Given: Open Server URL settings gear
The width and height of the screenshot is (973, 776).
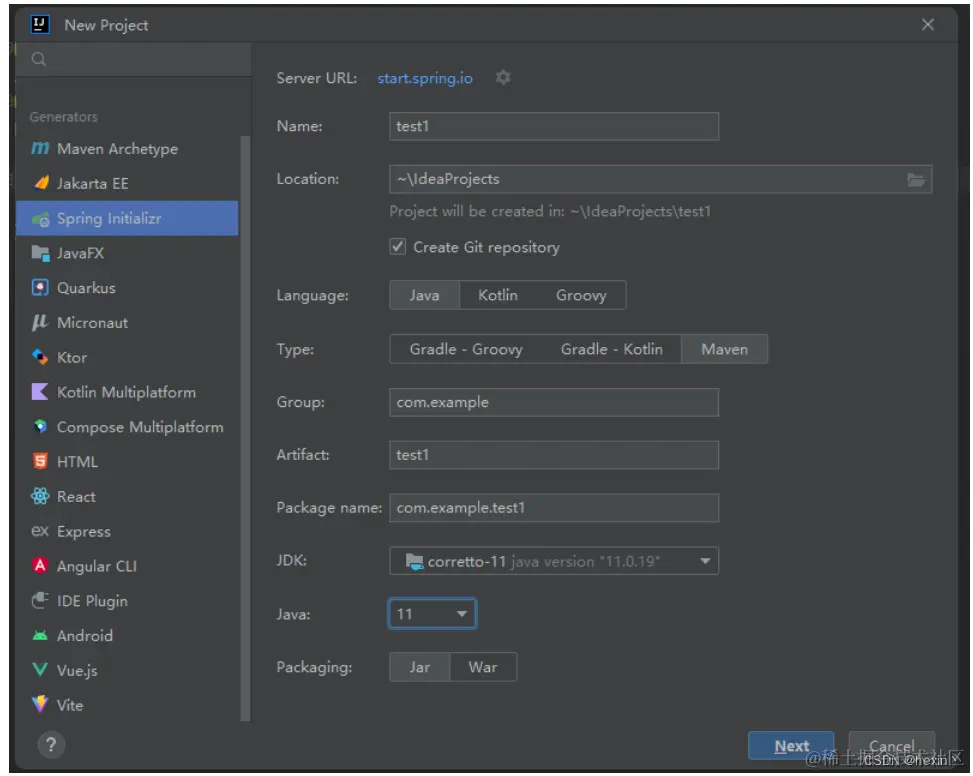Looking at the screenshot, I should point(503,78).
